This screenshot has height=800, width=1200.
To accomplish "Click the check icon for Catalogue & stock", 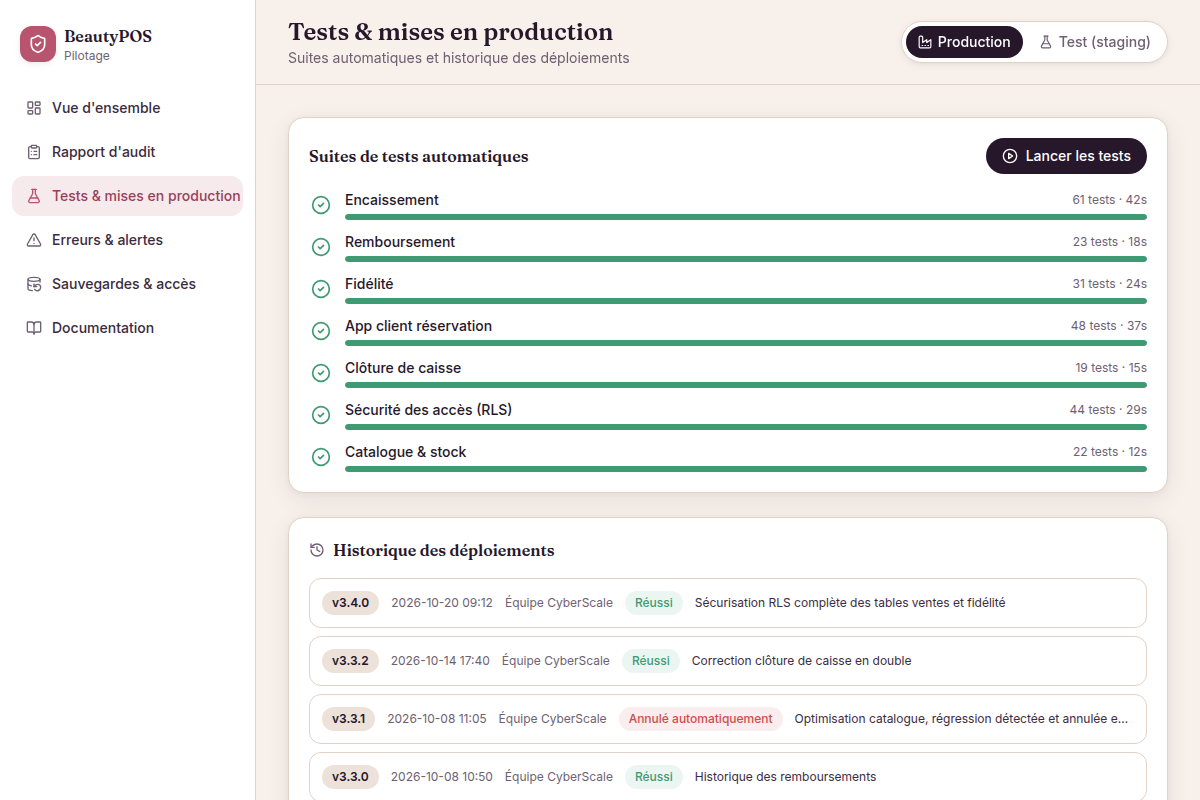I will [321, 457].
